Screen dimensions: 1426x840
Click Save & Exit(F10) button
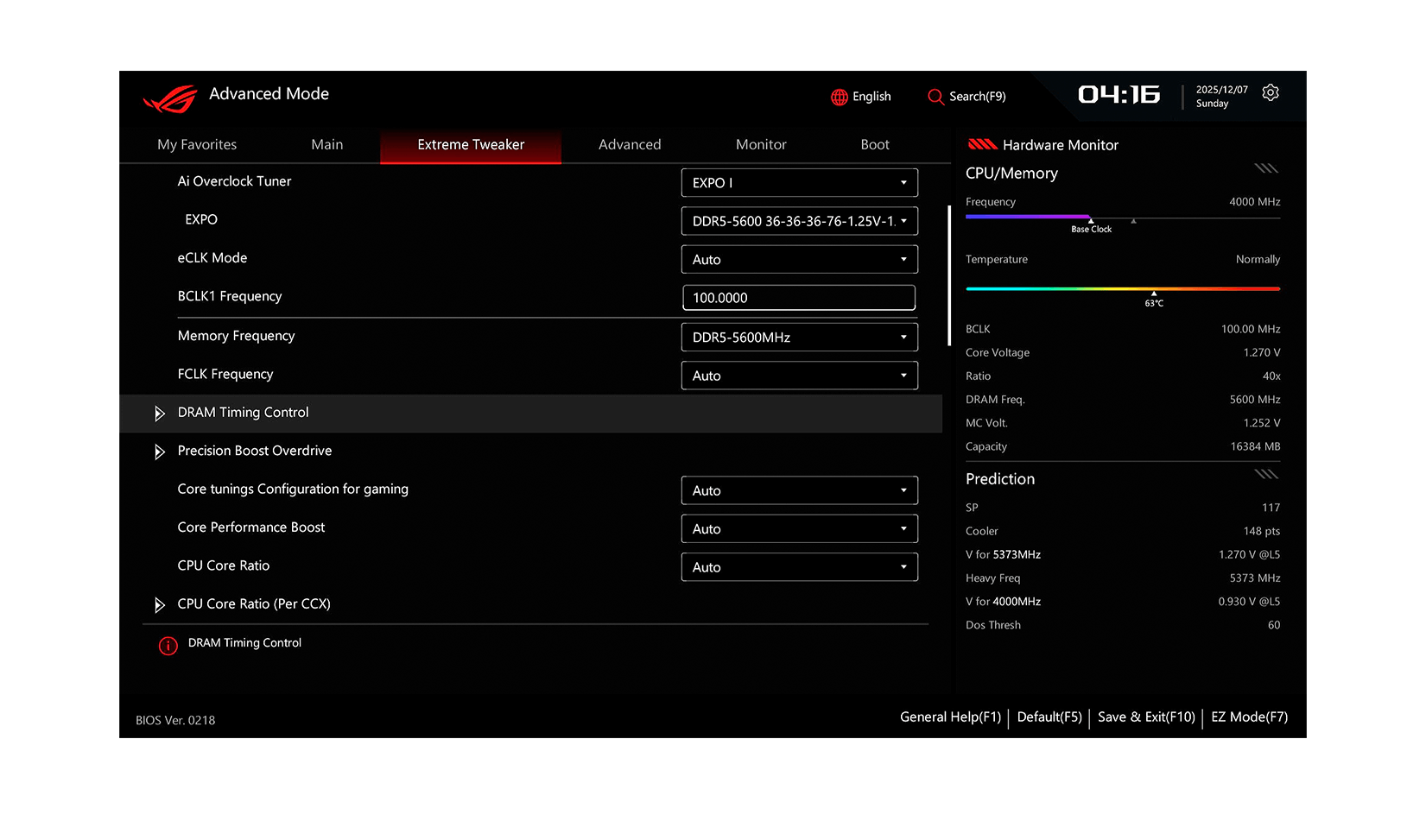1146,717
